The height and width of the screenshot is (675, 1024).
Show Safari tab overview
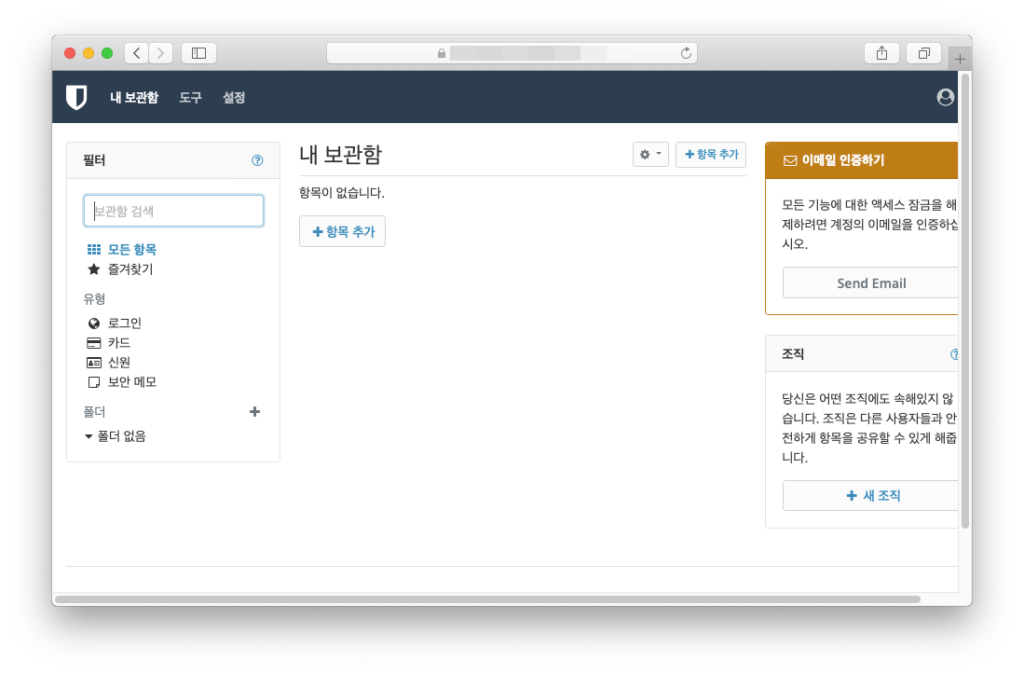click(923, 54)
